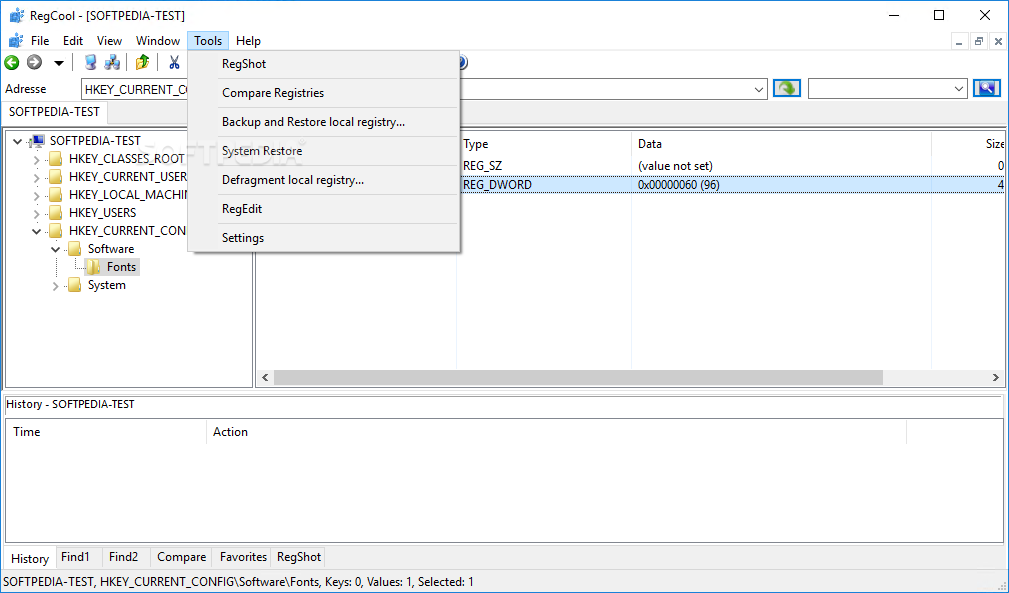1009x593 pixels.
Task: Select System Restore menu entry
Action: coord(324,151)
